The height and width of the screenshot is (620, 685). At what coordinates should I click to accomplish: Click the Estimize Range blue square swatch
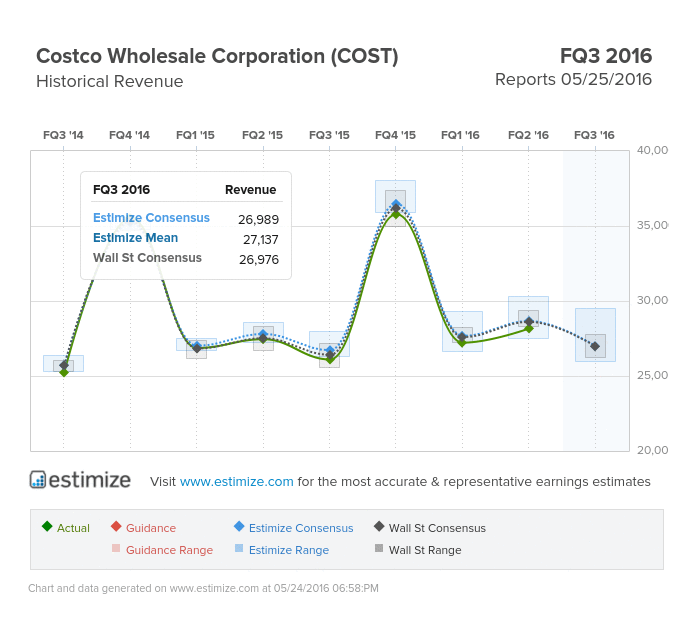[x=239, y=548]
